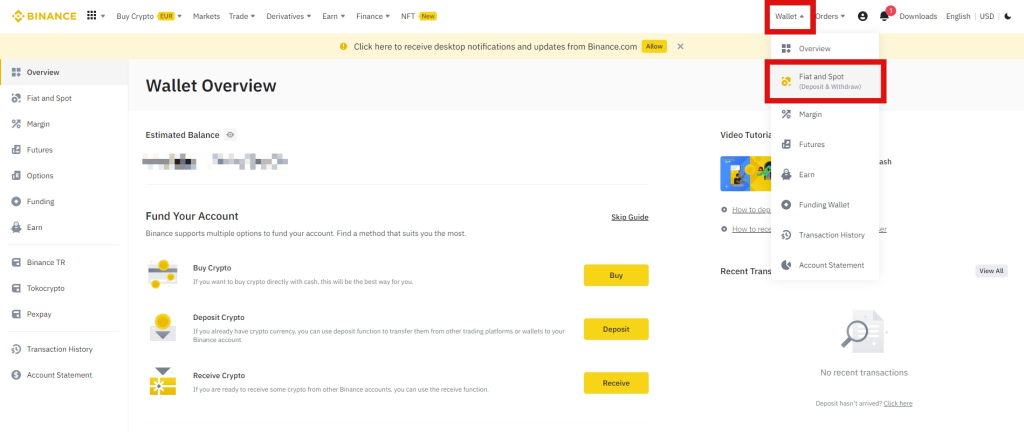Select the Tokocrypto icon in the sidebar
This screenshot has width=1024, height=432.
tap(16, 288)
